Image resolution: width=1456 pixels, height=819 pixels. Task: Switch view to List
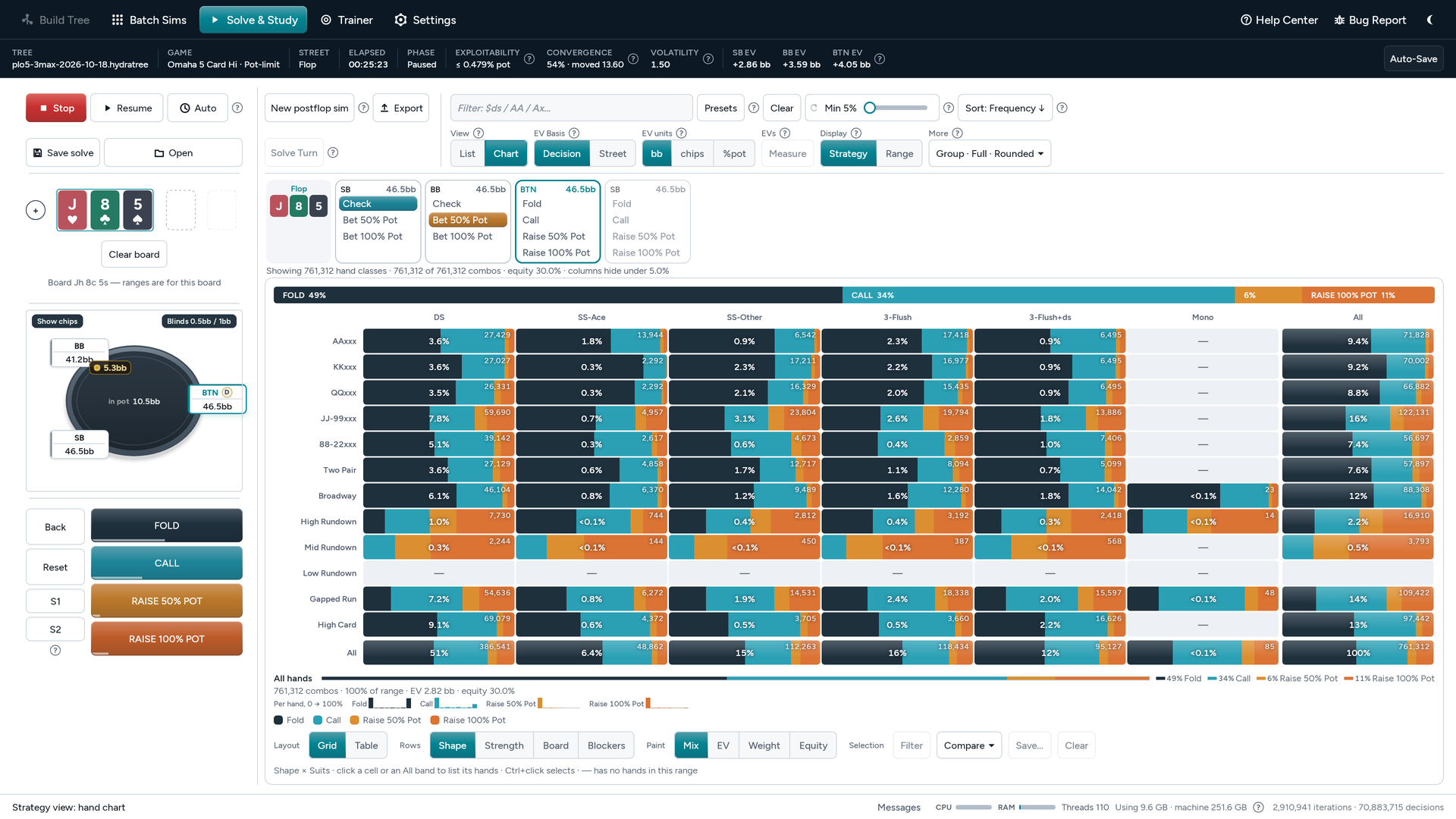coord(467,153)
